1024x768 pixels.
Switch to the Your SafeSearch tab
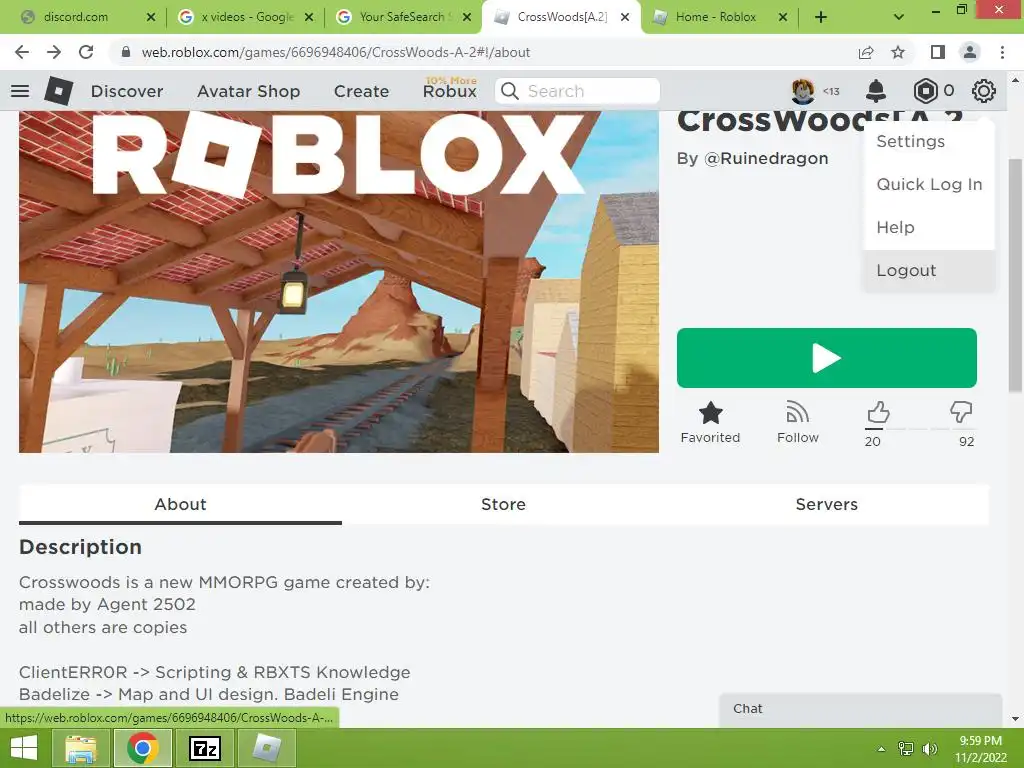click(405, 17)
